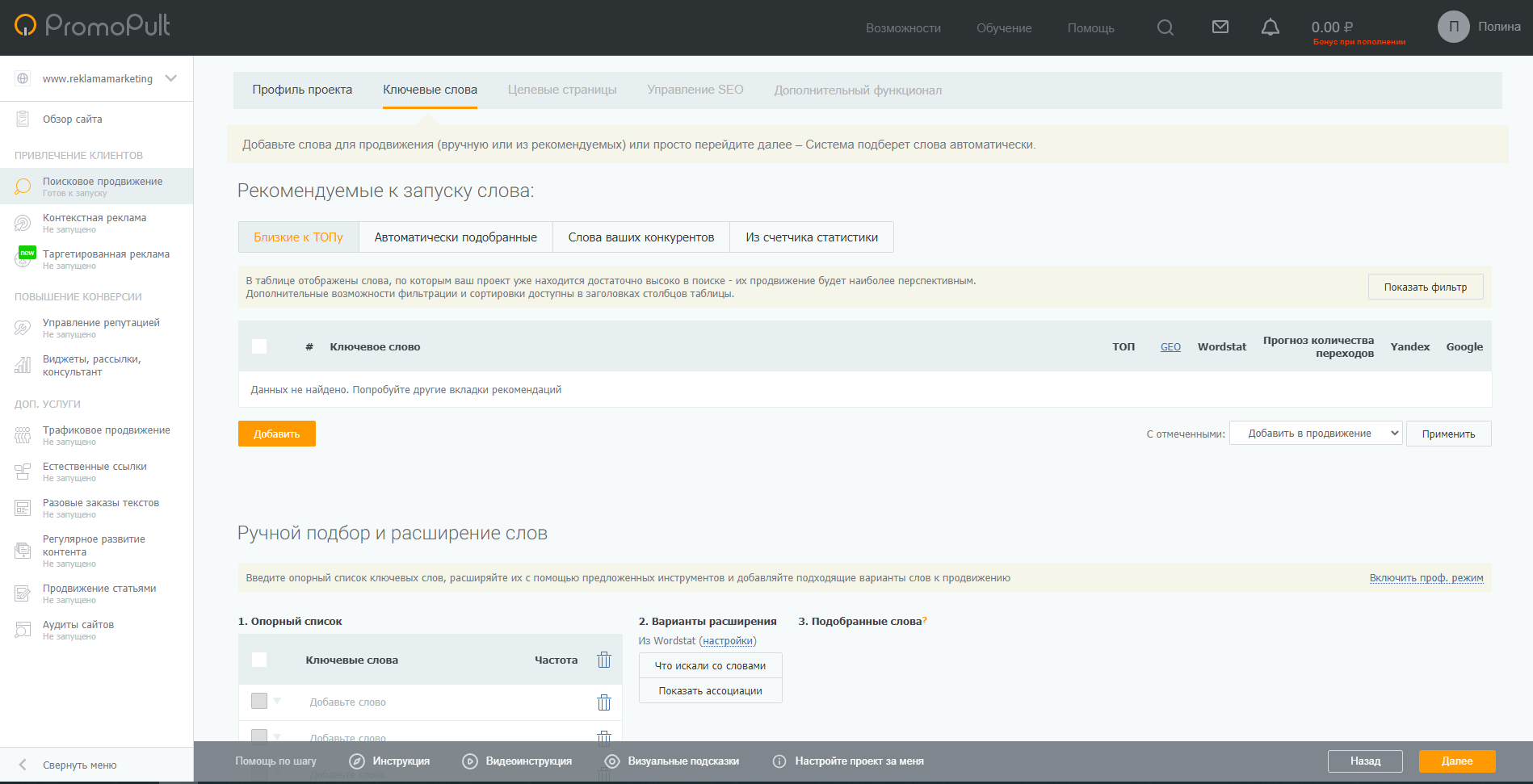The height and width of the screenshot is (784, 1533).
Task: Click the user avatar with letter П
Action: pyautogui.click(x=1453, y=27)
